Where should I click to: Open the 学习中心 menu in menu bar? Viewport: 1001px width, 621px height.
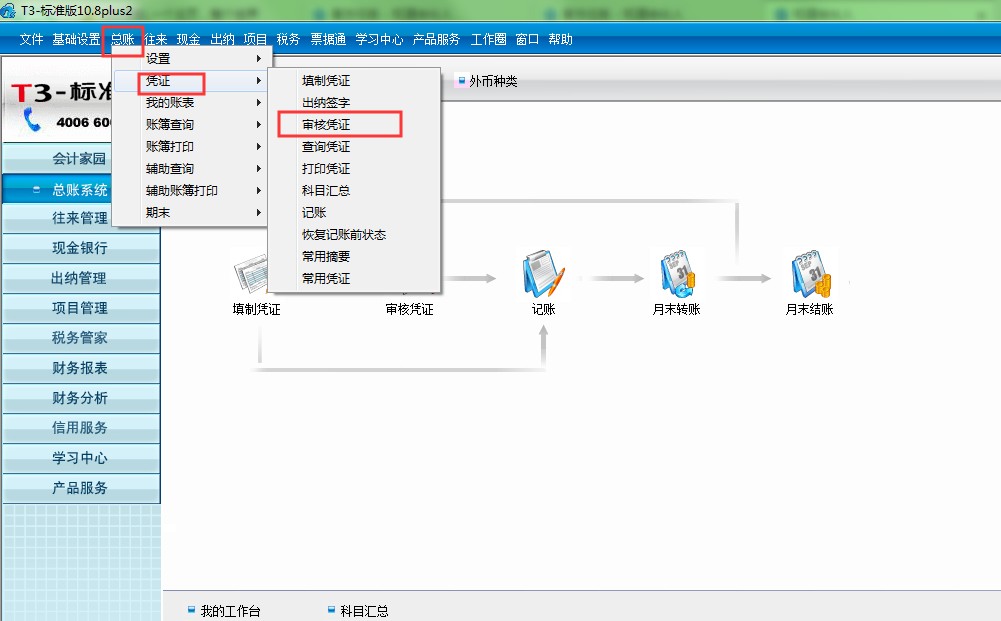(379, 40)
